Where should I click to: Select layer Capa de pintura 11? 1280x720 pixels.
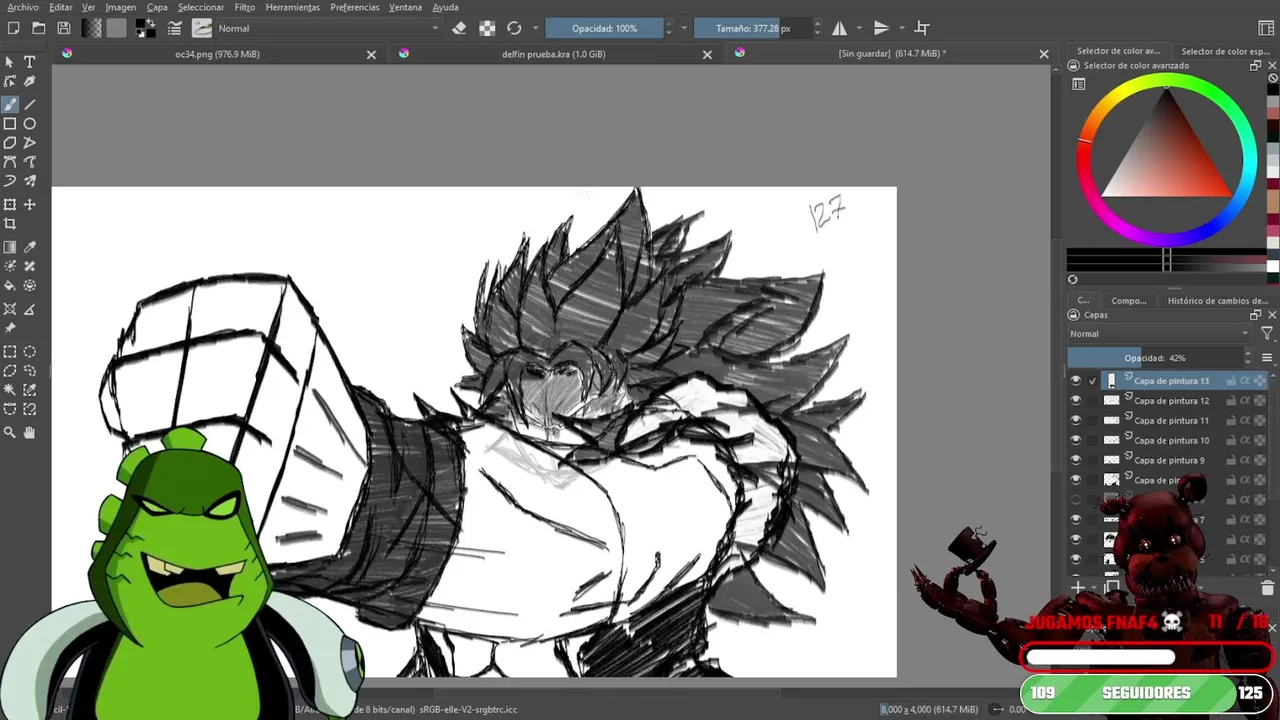(1171, 421)
